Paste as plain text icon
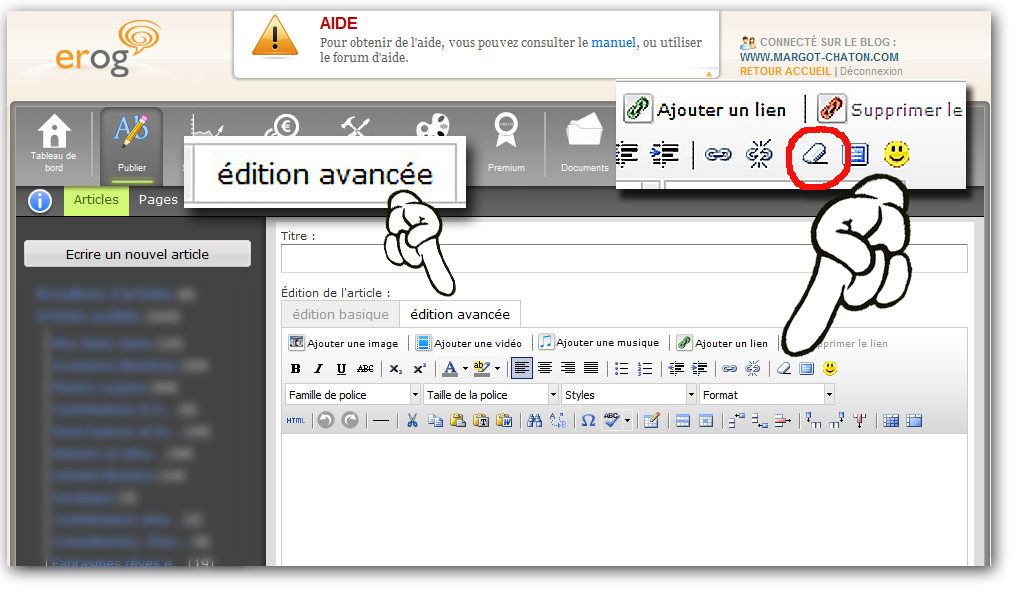 (x=481, y=421)
